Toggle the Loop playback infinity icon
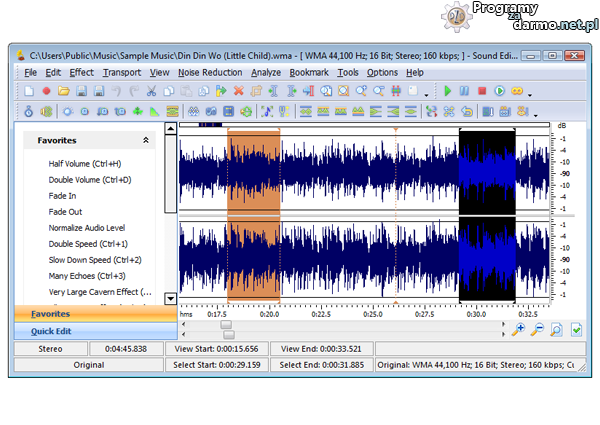 click(x=517, y=91)
